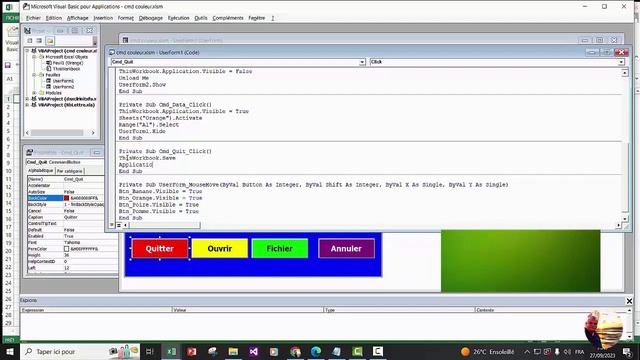
Task: Open the Outils menu
Action: (201, 18)
